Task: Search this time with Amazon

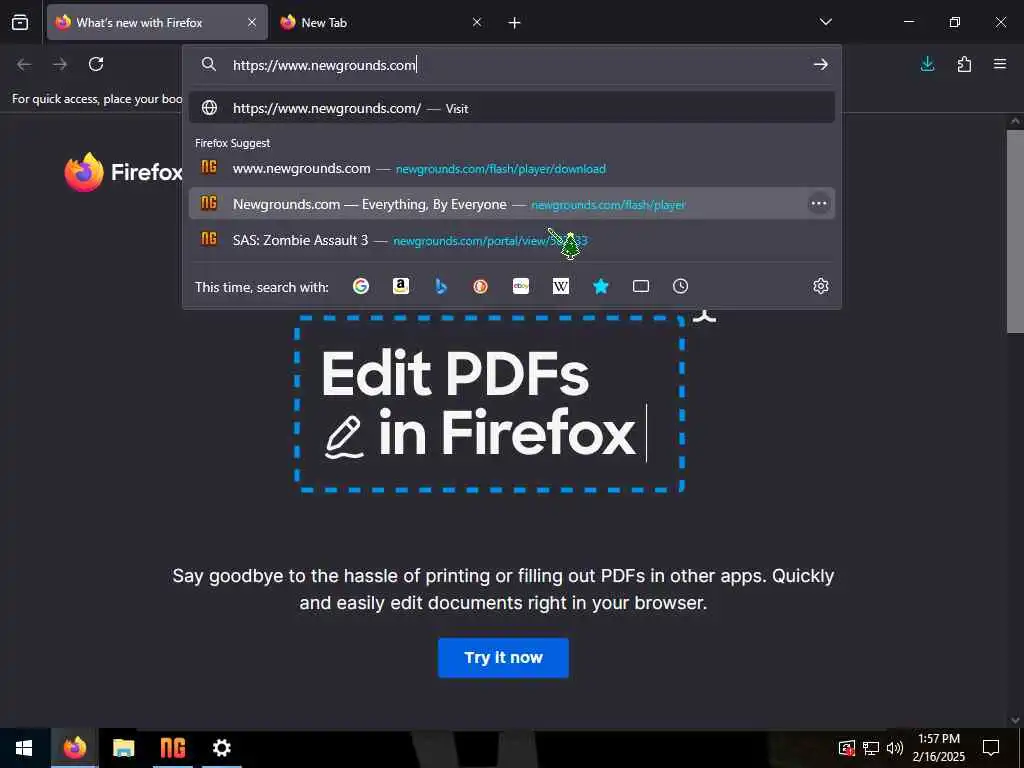Action: click(401, 286)
